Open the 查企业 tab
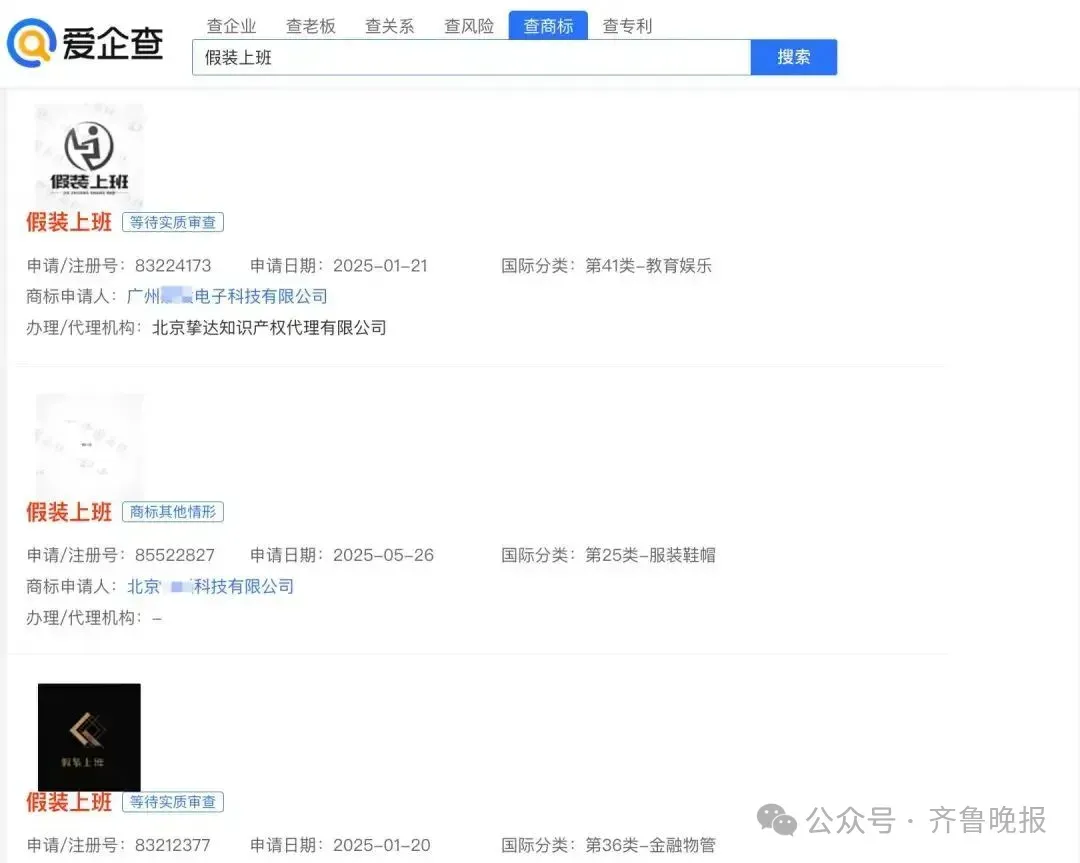This screenshot has height=863, width=1080. click(x=231, y=26)
